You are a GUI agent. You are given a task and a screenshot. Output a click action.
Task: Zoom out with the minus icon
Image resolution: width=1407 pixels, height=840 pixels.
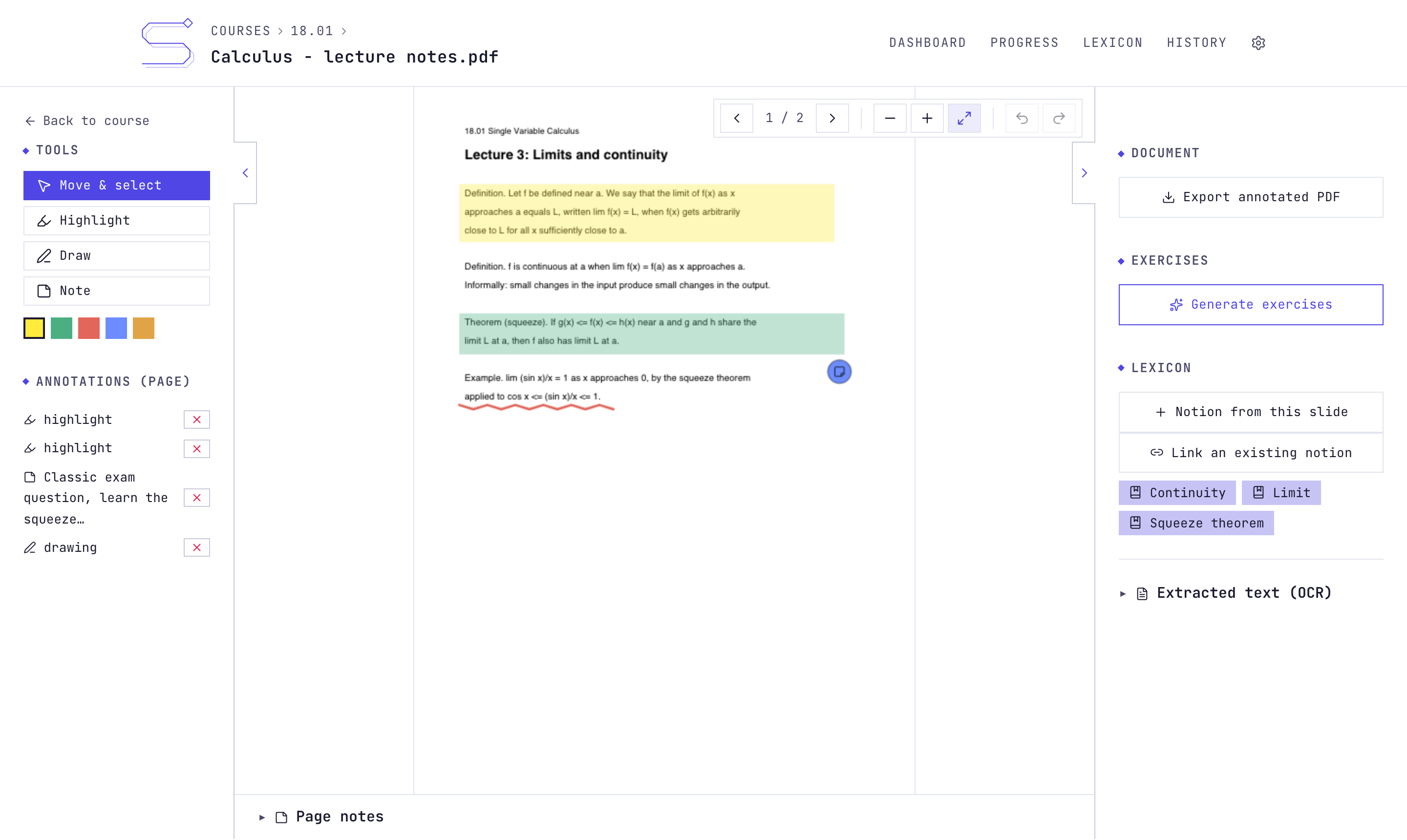[x=890, y=118]
